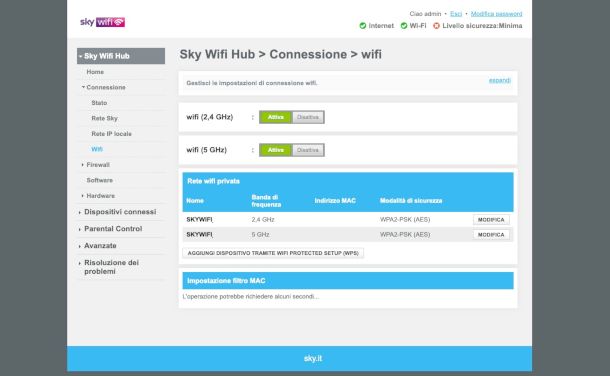Click the espandi link
Viewport: 610px width, 376px height.
pyautogui.click(x=500, y=80)
